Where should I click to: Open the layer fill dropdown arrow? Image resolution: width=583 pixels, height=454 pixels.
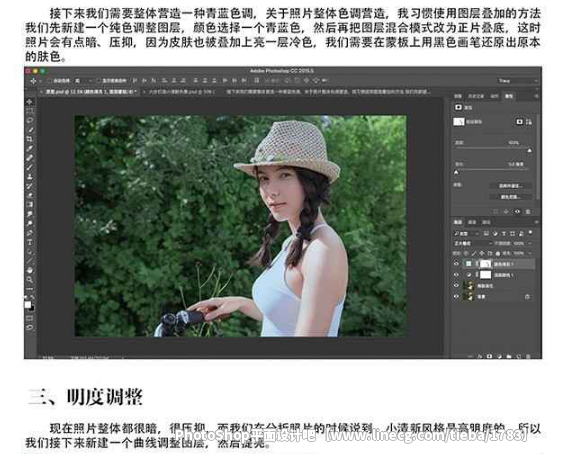click(530, 253)
